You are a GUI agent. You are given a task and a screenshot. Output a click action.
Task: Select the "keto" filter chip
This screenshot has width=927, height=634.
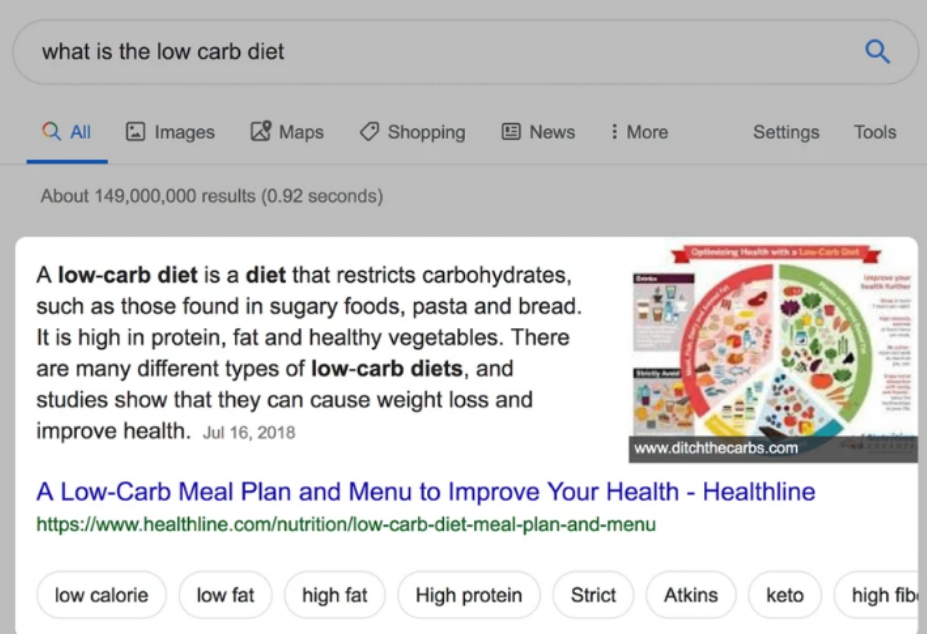784,596
